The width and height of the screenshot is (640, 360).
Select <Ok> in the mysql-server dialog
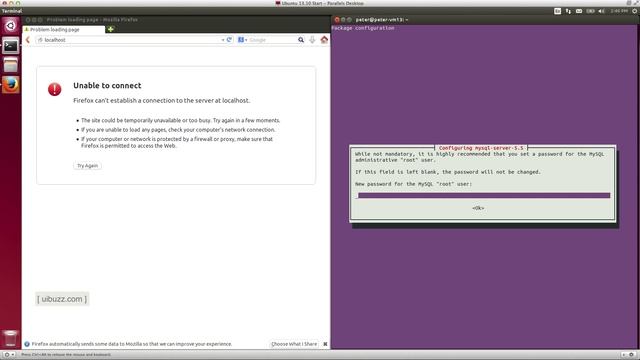point(478,208)
